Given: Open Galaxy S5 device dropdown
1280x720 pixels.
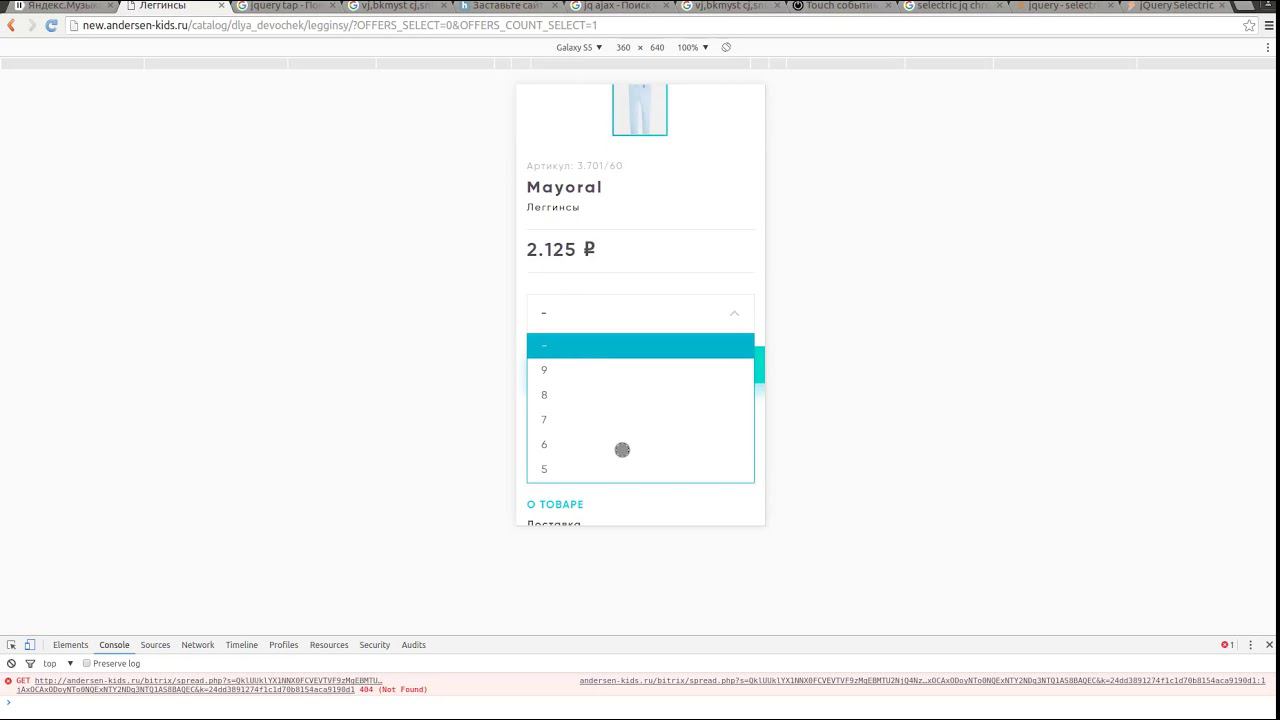Looking at the screenshot, I should [580, 47].
